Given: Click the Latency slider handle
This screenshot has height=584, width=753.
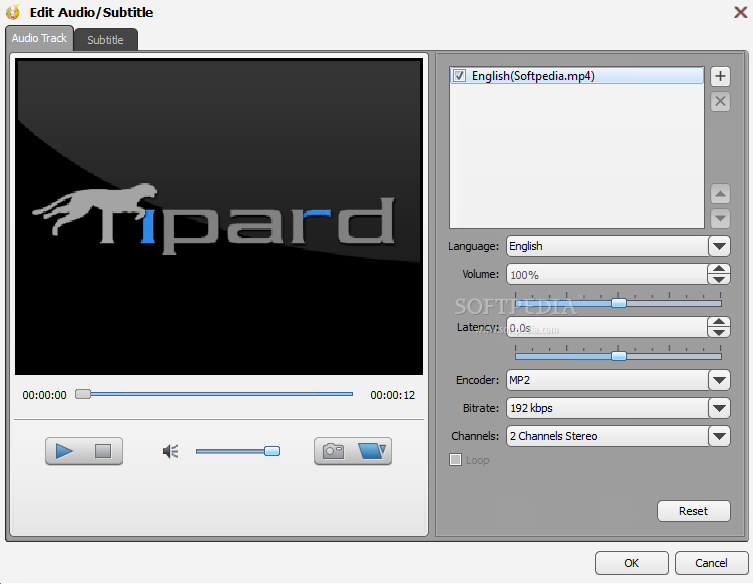Looking at the screenshot, I should coord(619,356).
